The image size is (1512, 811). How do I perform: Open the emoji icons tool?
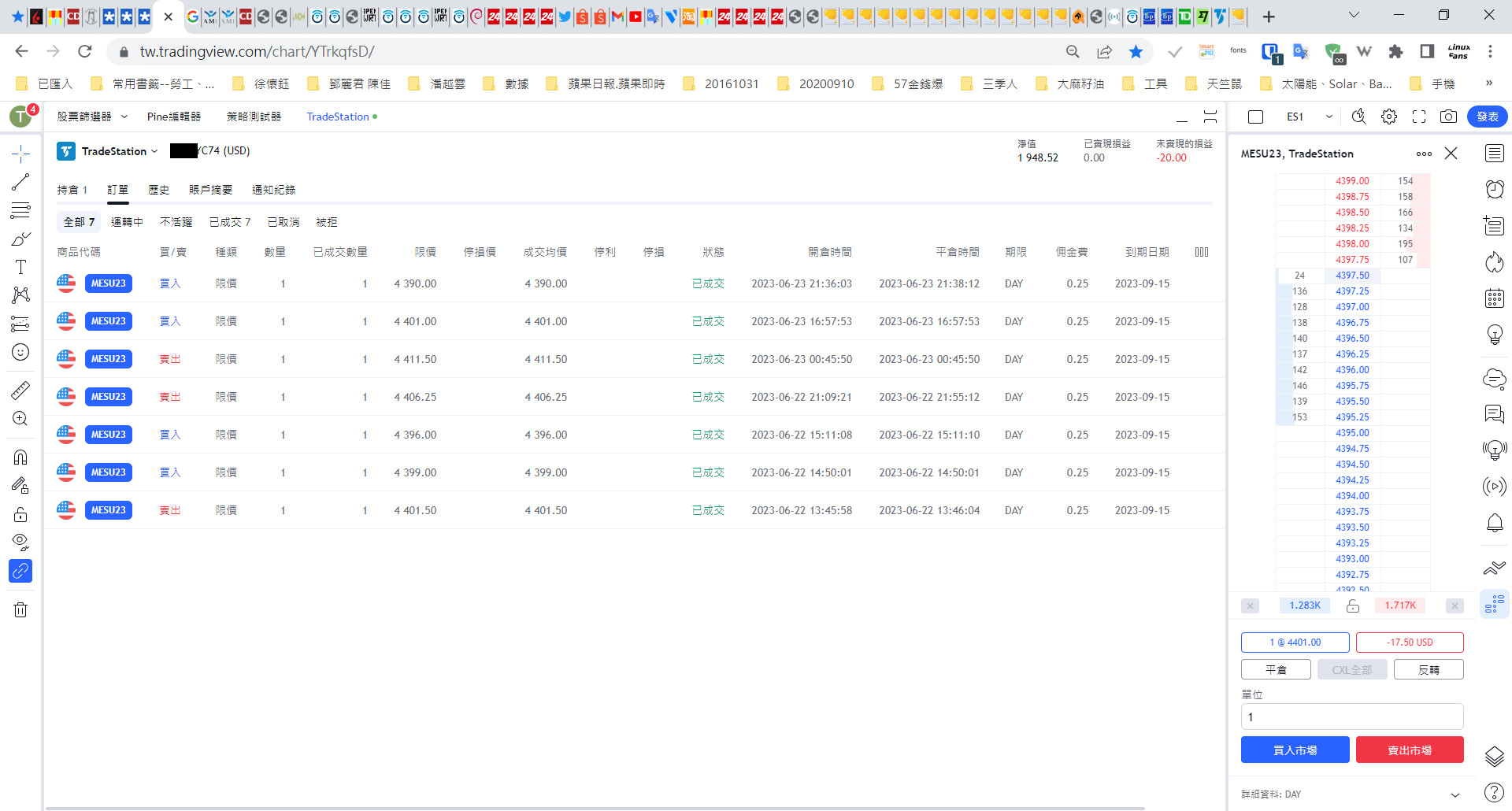20,352
